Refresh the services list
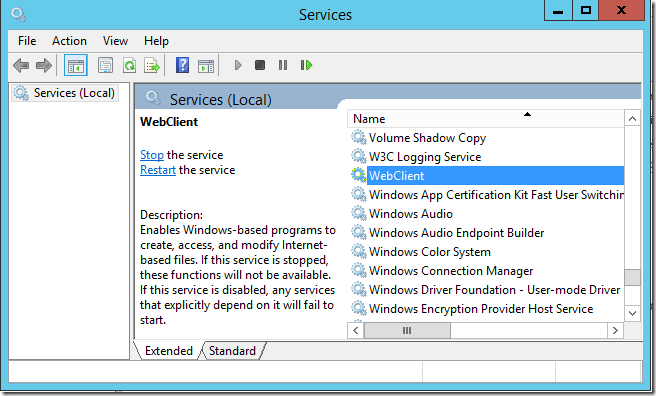 coord(129,65)
